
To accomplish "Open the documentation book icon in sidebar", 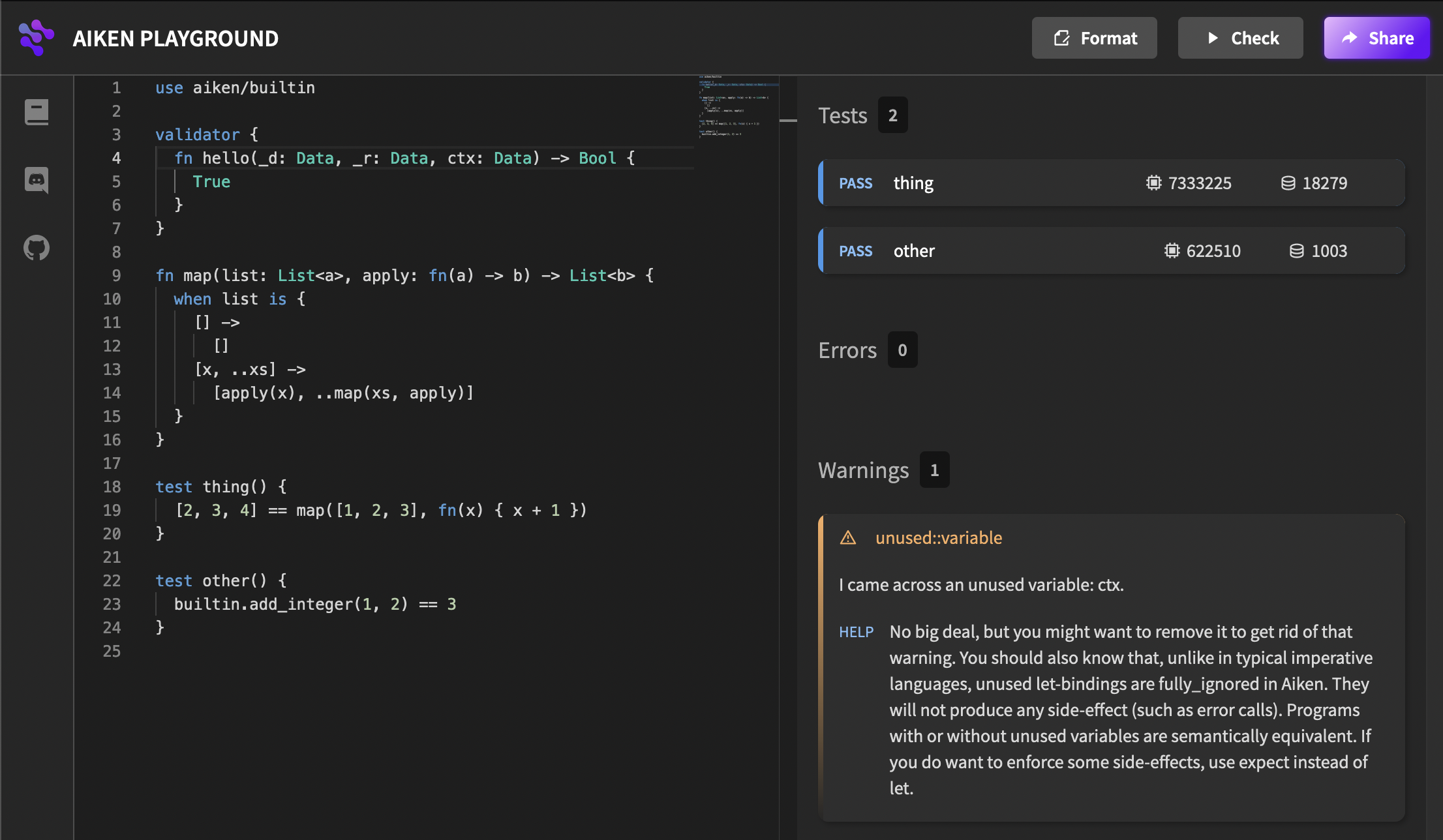I will 37,112.
